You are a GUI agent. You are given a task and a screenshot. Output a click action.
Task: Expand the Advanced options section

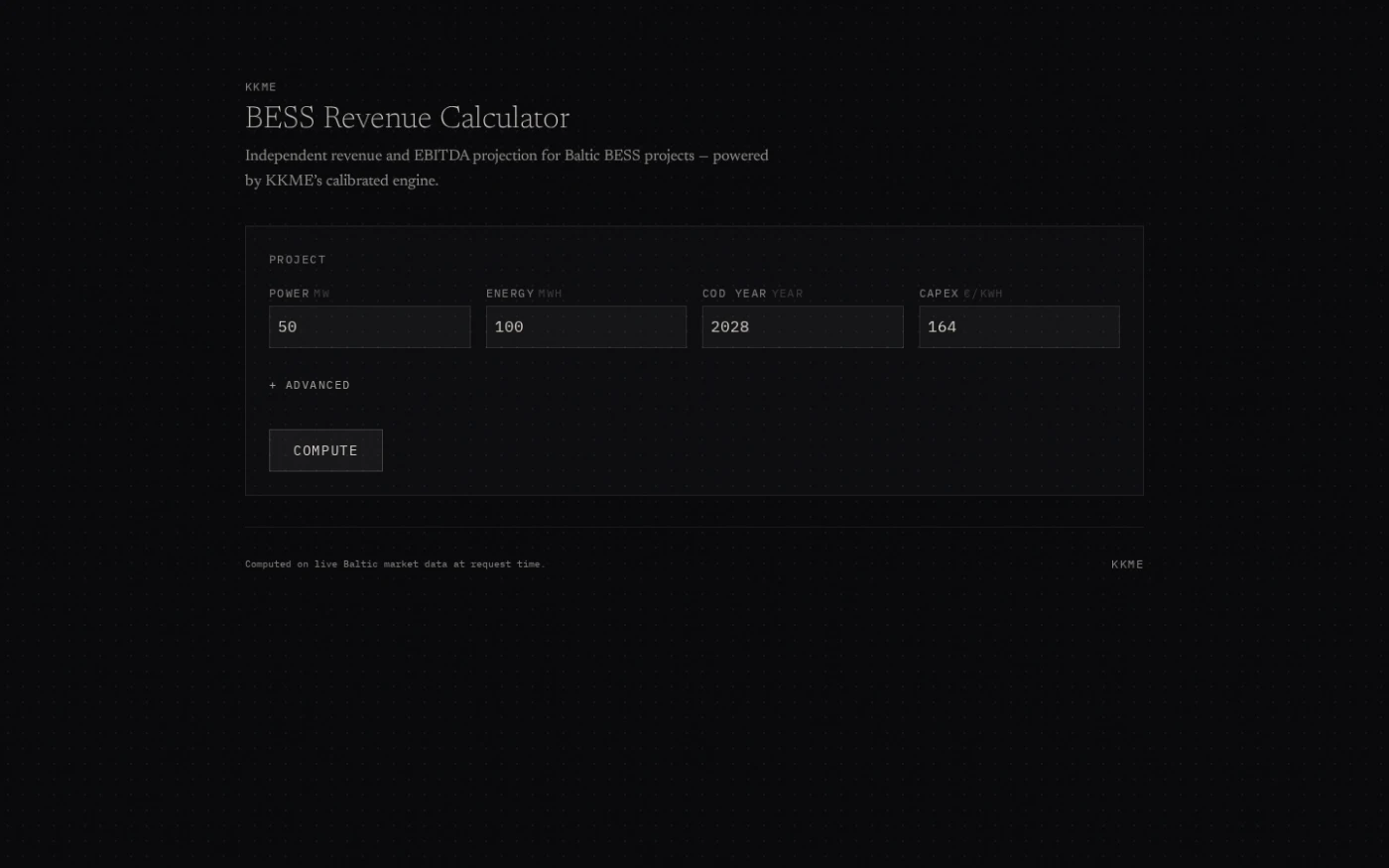(310, 385)
